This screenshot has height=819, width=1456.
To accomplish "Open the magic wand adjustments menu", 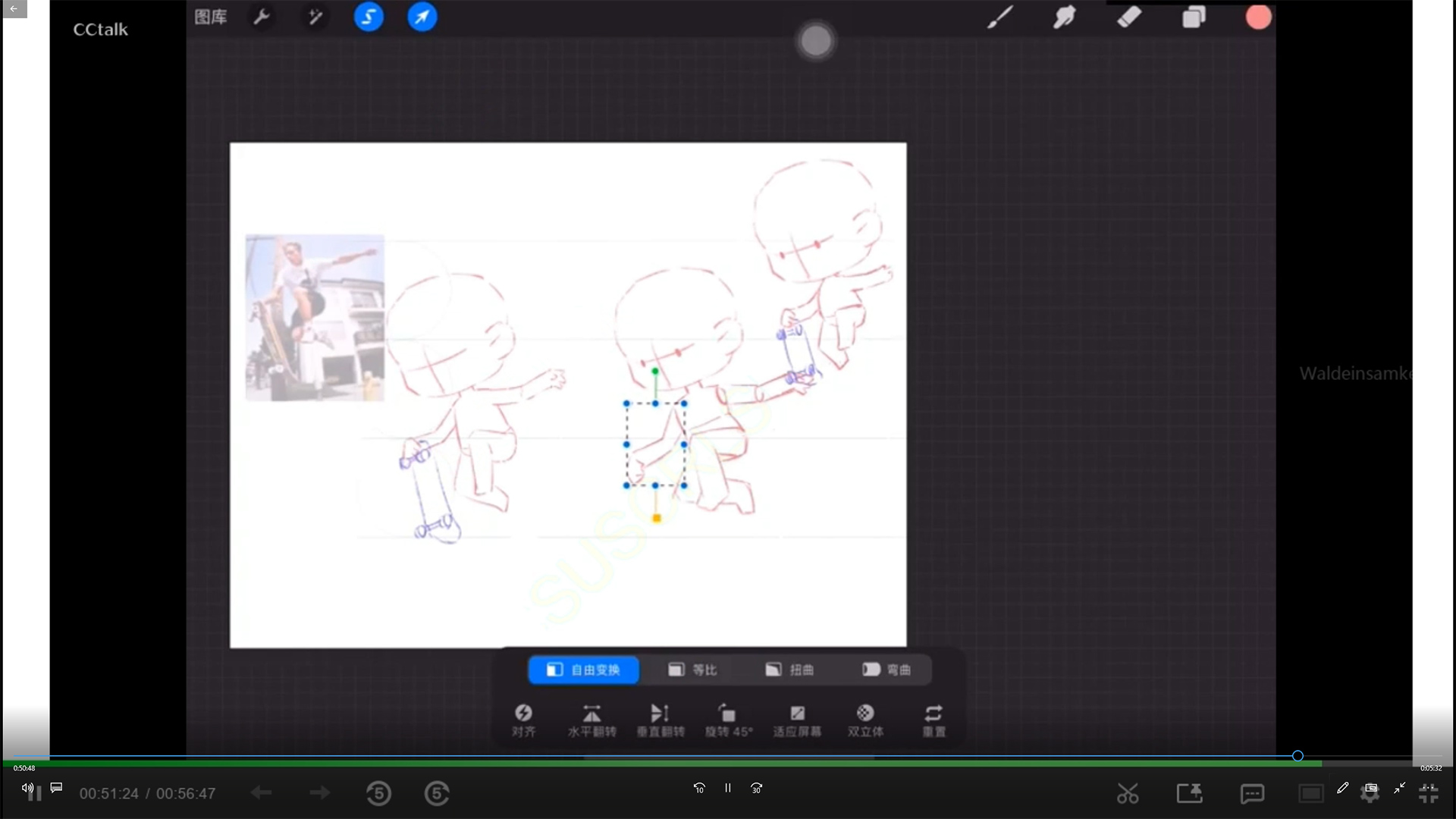I will point(315,17).
